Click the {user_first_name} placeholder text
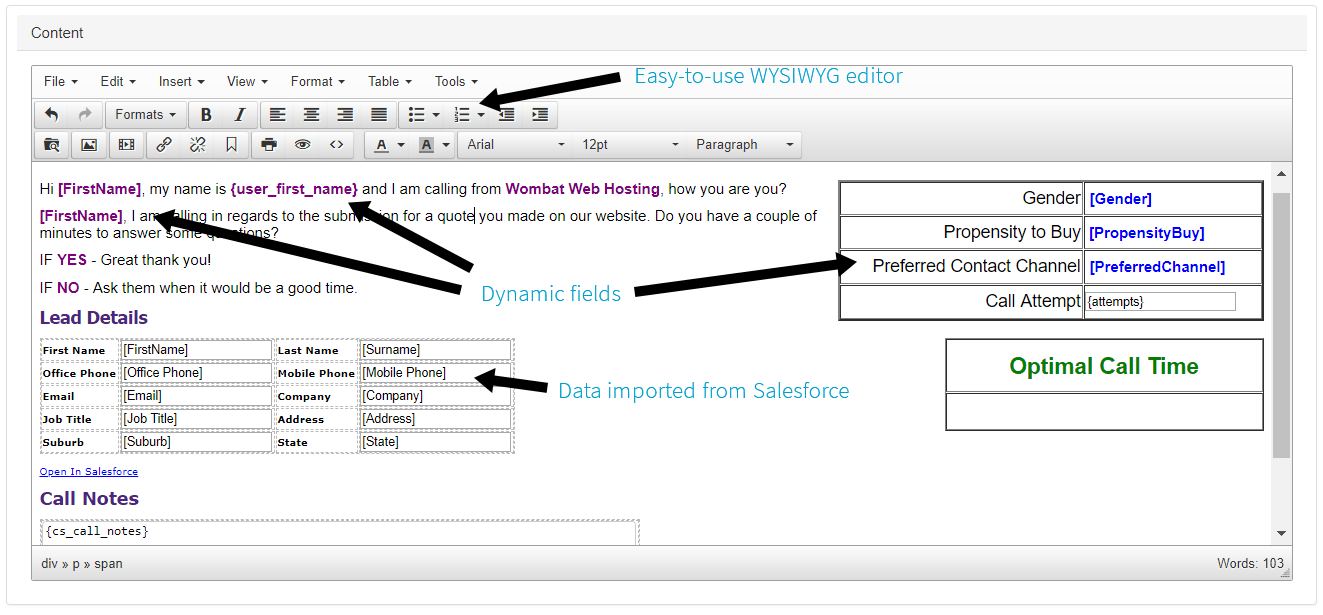 (294, 188)
